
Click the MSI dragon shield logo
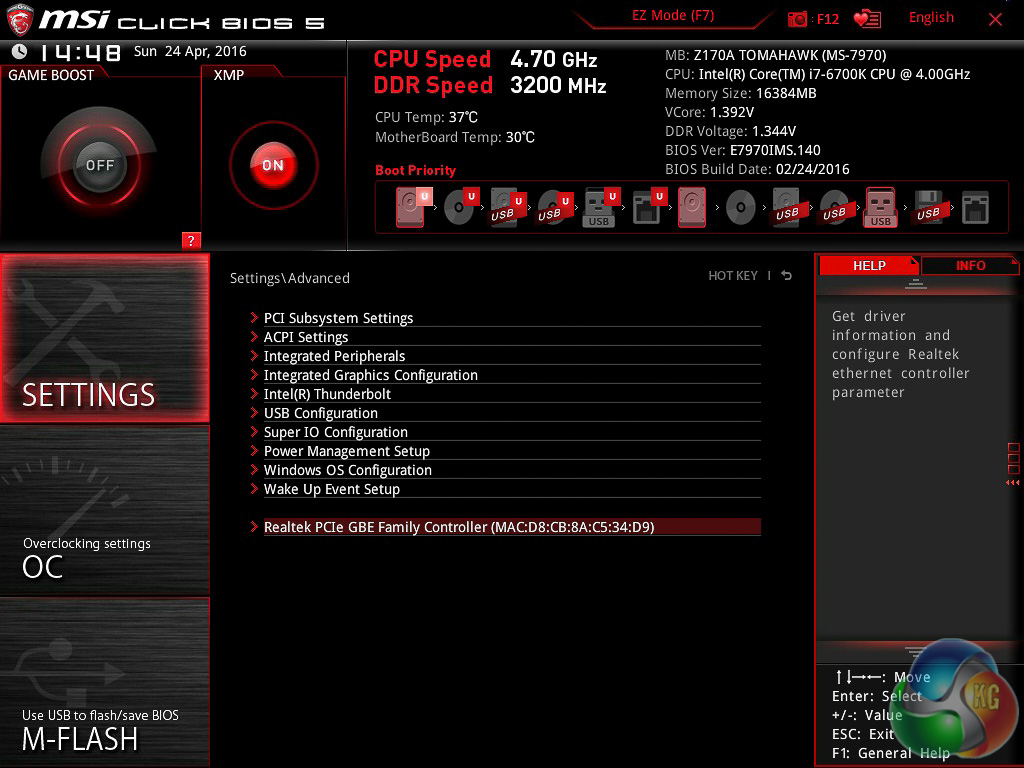(x=20, y=20)
